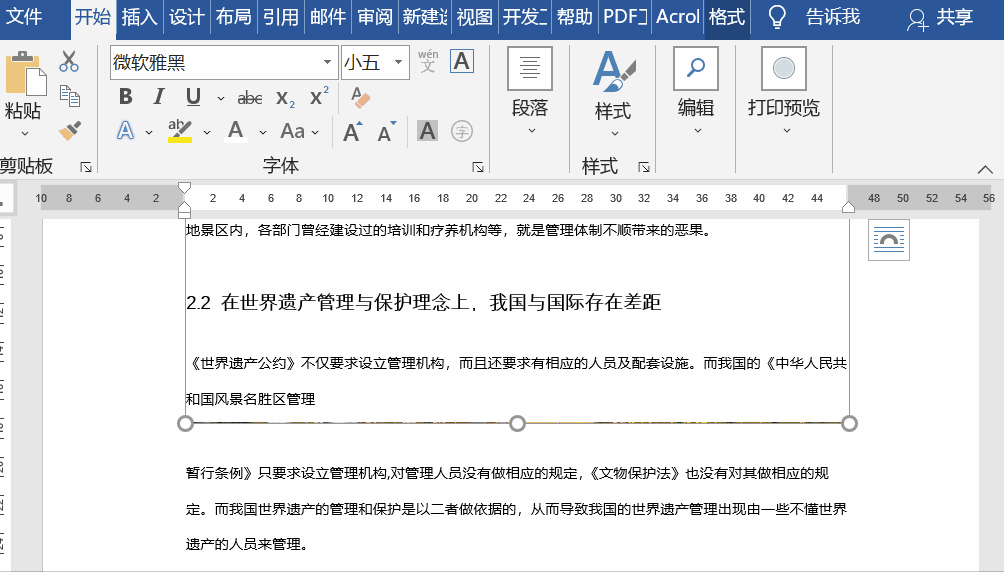Viewport: 1004px width, 572px height.
Task: Switch to the 审阅 Review tab
Action: point(375,17)
